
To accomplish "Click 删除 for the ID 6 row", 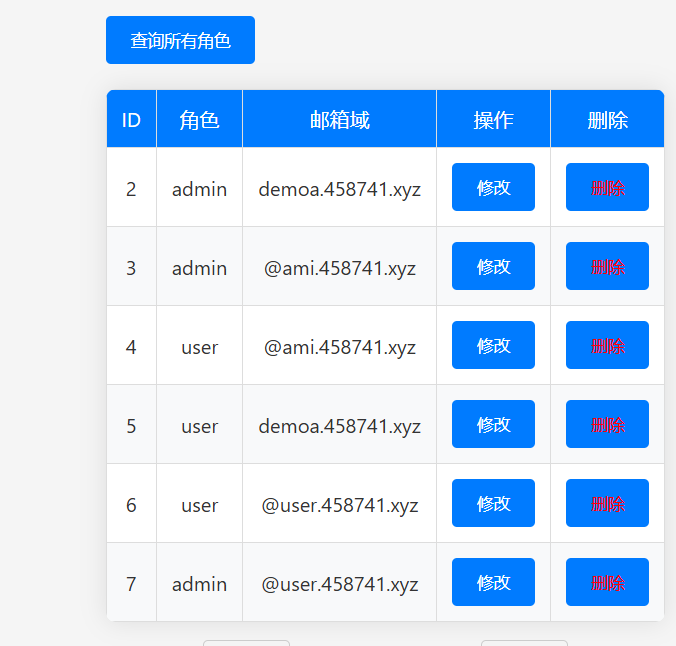I will [607, 503].
